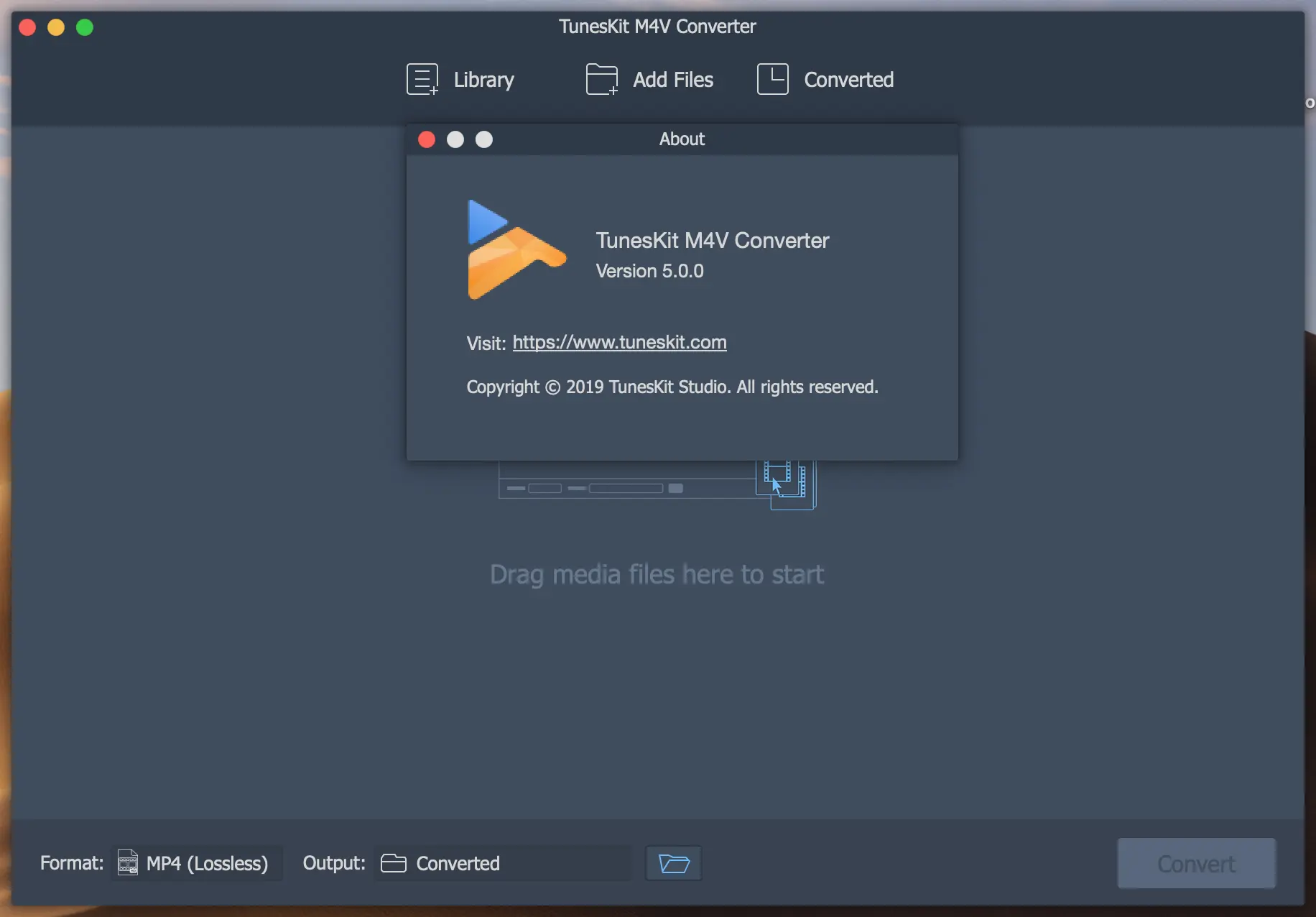Click the Library icon in toolbar

pos(422,79)
